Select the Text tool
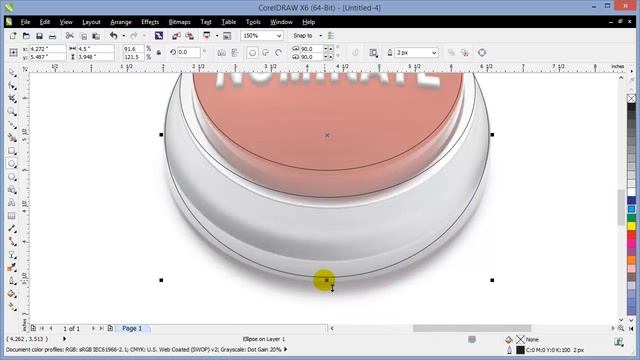This screenshot has height=360, width=640. [12, 203]
